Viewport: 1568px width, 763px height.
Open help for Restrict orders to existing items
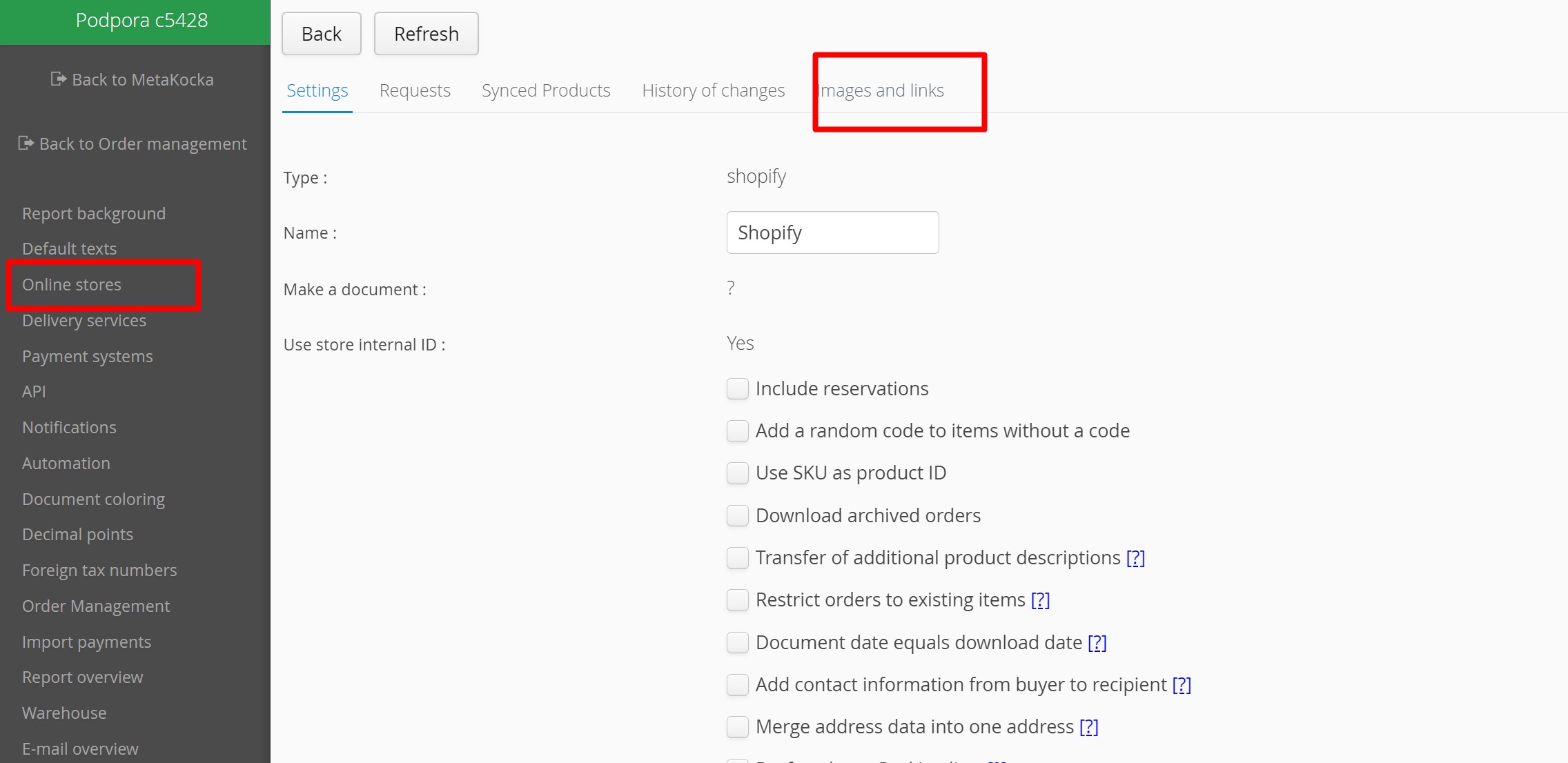click(1040, 600)
